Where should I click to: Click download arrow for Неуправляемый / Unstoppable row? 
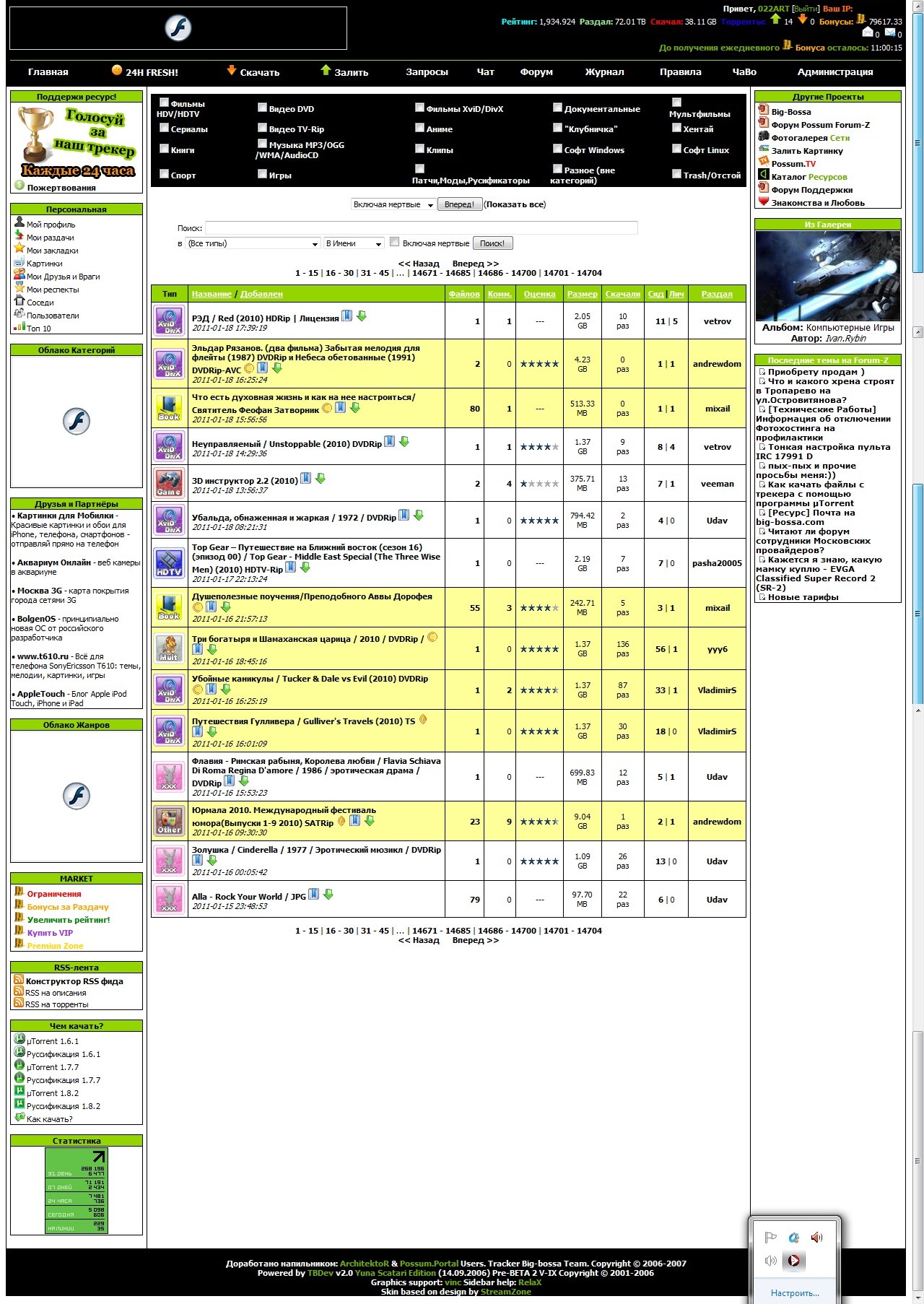tap(404, 441)
